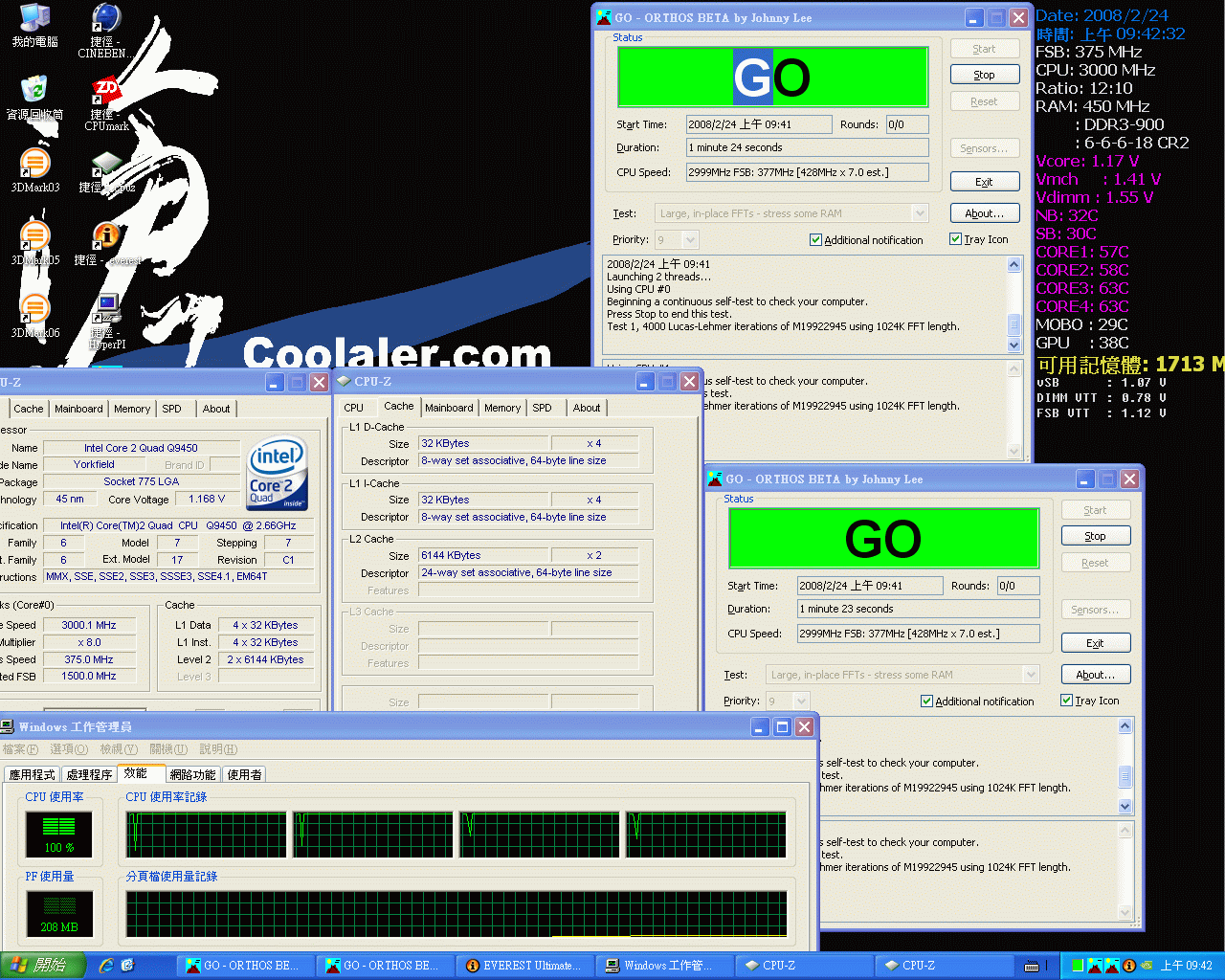This screenshot has width=1225, height=980.
Task: Open Priority dropdown in top ORTHOS window
Action: tap(690, 240)
